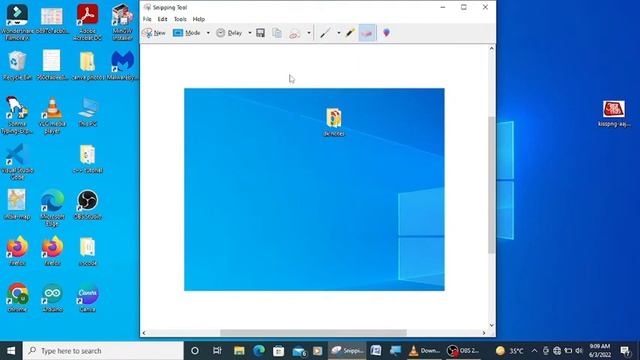Send the snip via the email icon
The image size is (640, 360).
pyautogui.click(x=294, y=33)
